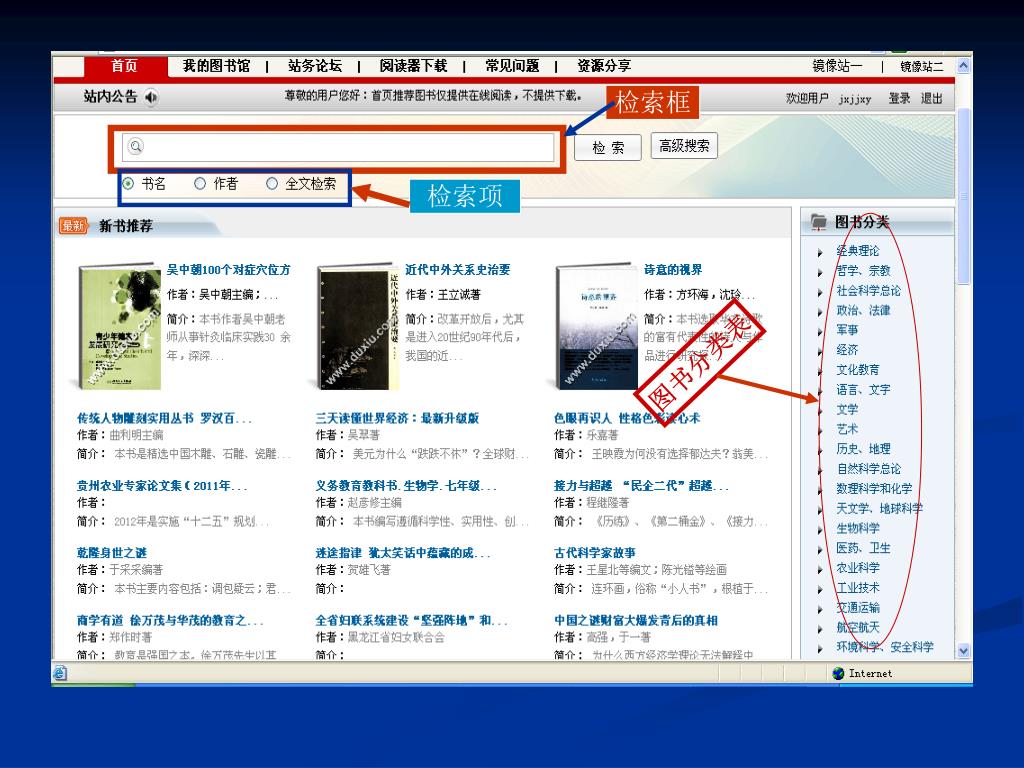The image size is (1024, 768).
Task: Open the cover thumbnail of 吴中朝100个对症穴位方
Action: [119, 327]
